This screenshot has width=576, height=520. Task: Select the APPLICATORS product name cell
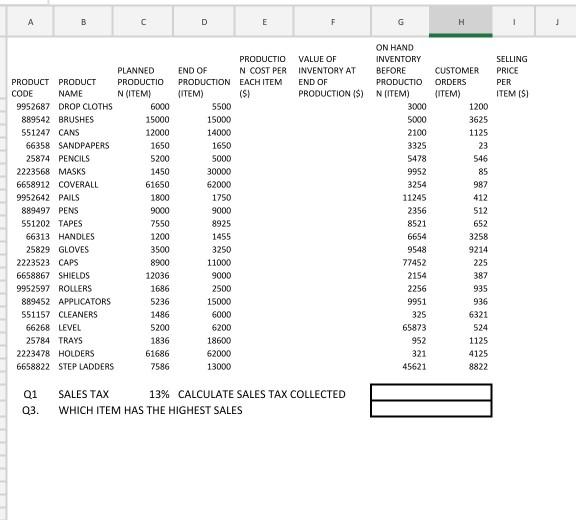(84, 301)
